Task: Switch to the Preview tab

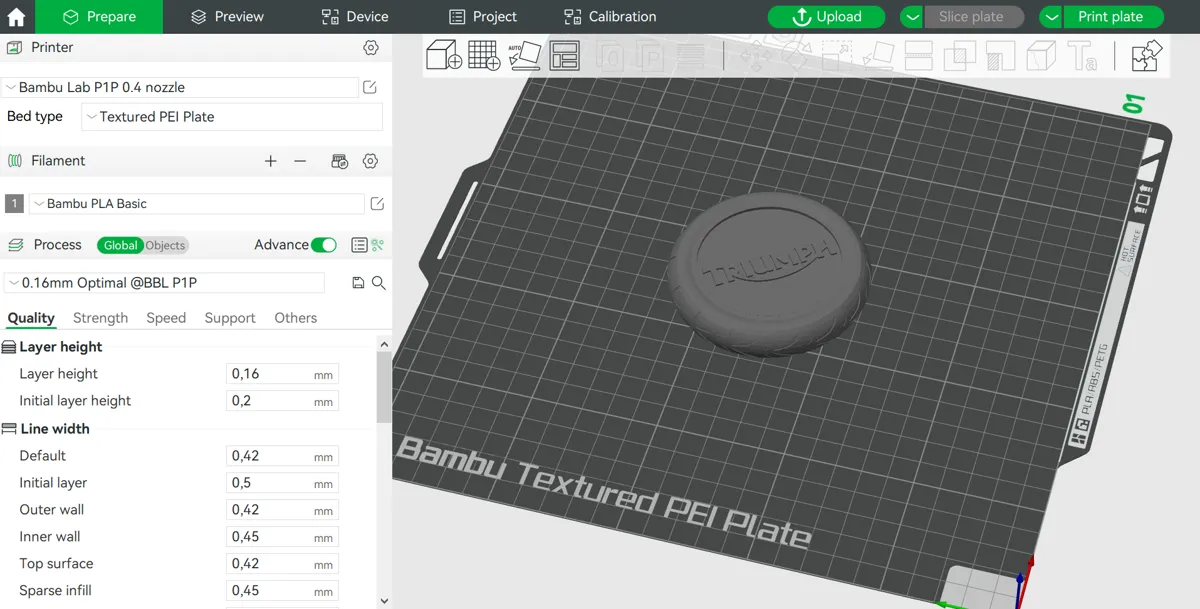Action: [x=227, y=17]
